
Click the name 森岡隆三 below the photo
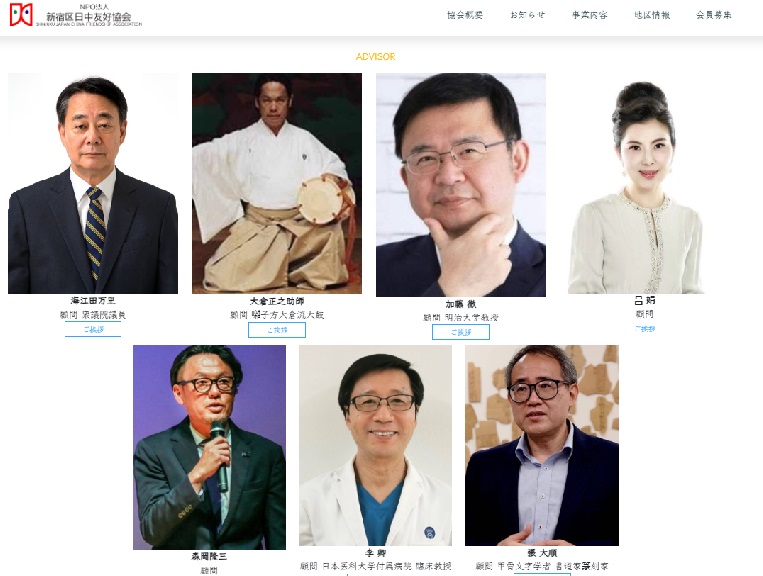(x=209, y=556)
